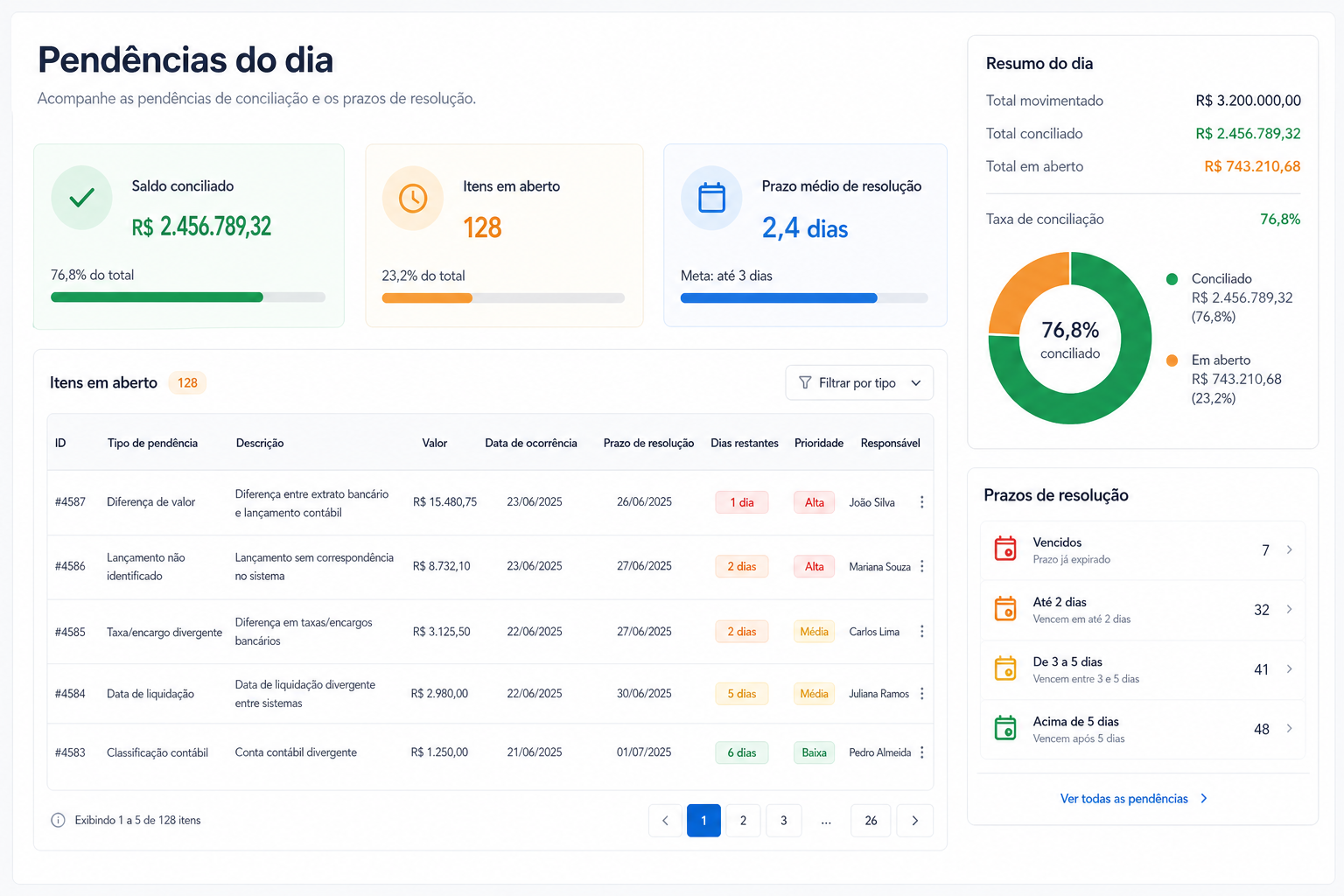Expand the De 3 a 5 dias chevron
The image size is (1344, 896).
pos(1289,668)
